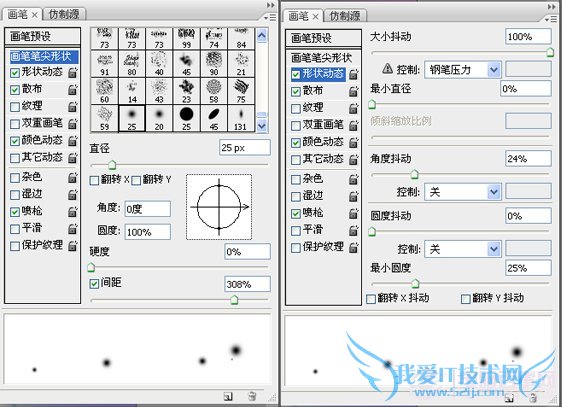The height and width of the screenshot is (407, 562).
Task: Select the selected soft brush tip 25
Action: click(x=132, y=118)
